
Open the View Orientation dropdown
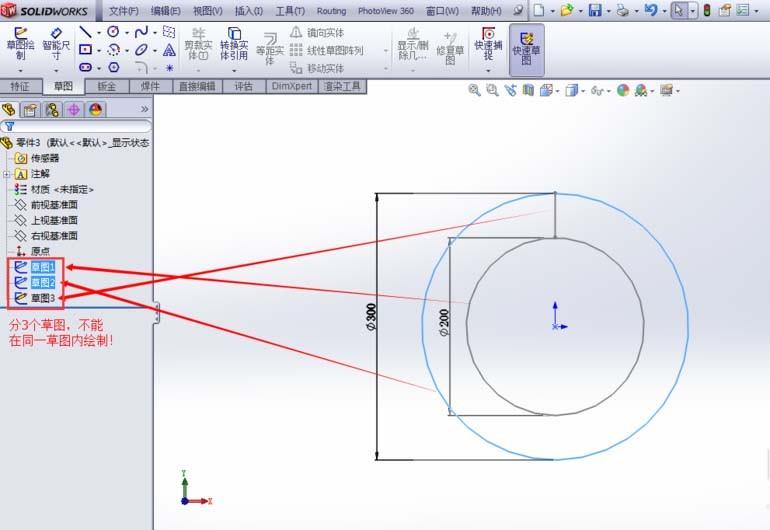557,91
